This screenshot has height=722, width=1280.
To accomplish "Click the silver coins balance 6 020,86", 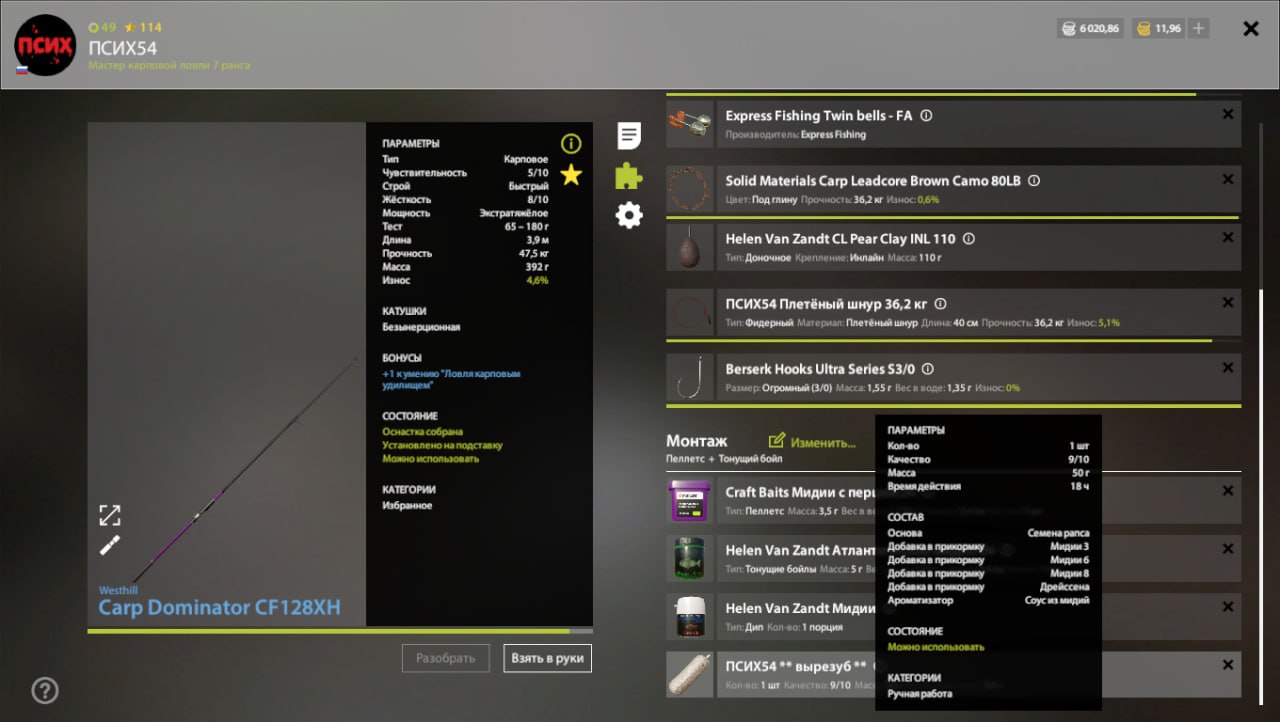I will [1091, 29].
